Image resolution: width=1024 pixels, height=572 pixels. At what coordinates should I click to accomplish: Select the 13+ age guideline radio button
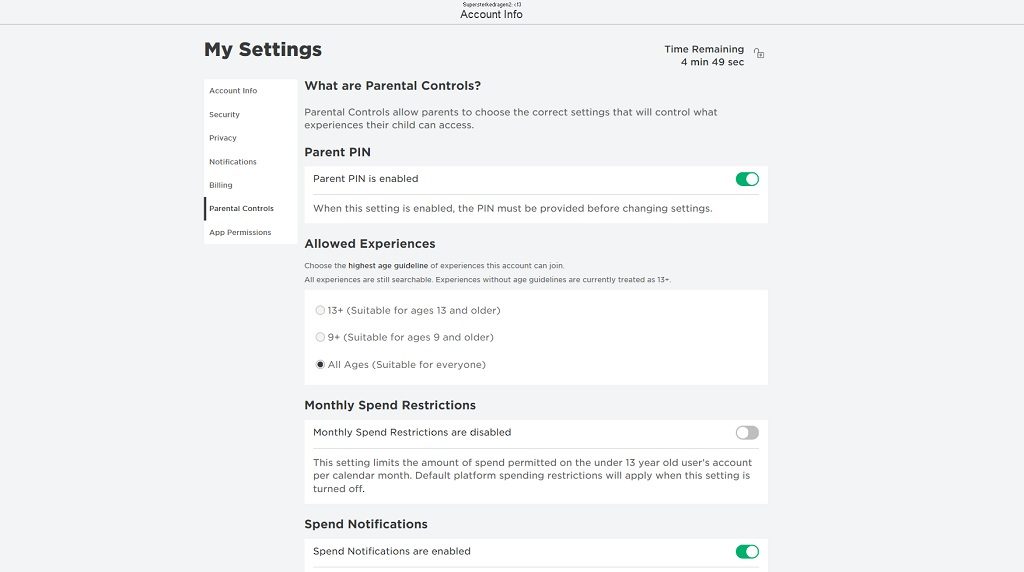320,310
